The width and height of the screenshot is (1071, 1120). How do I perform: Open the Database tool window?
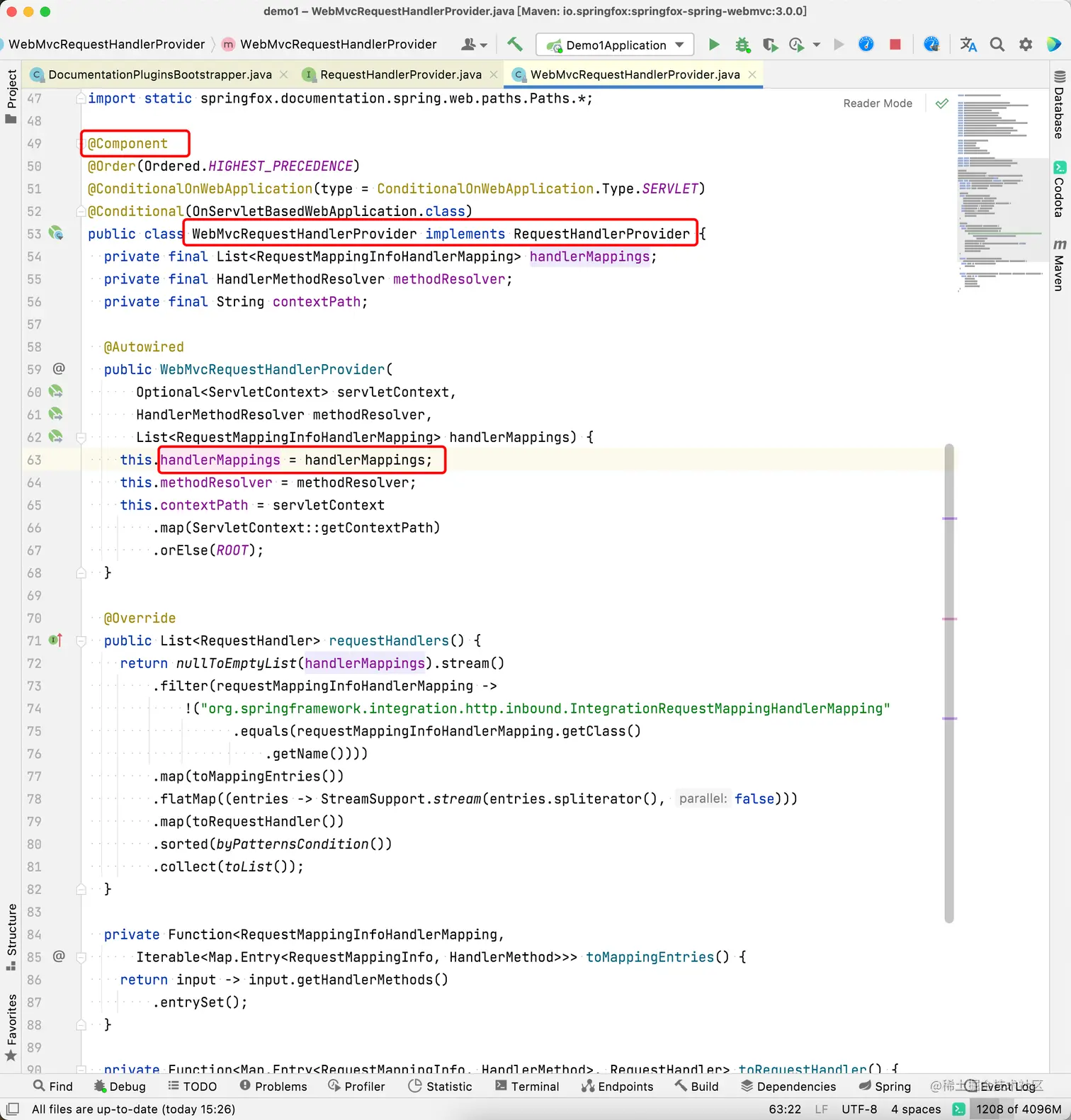(x=1060, y=105)
